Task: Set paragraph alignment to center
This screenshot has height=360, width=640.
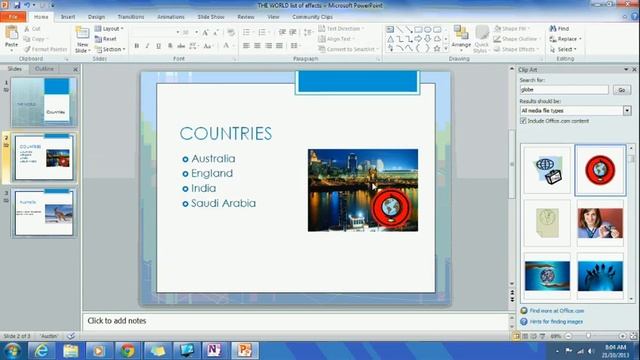Action: 257,46
